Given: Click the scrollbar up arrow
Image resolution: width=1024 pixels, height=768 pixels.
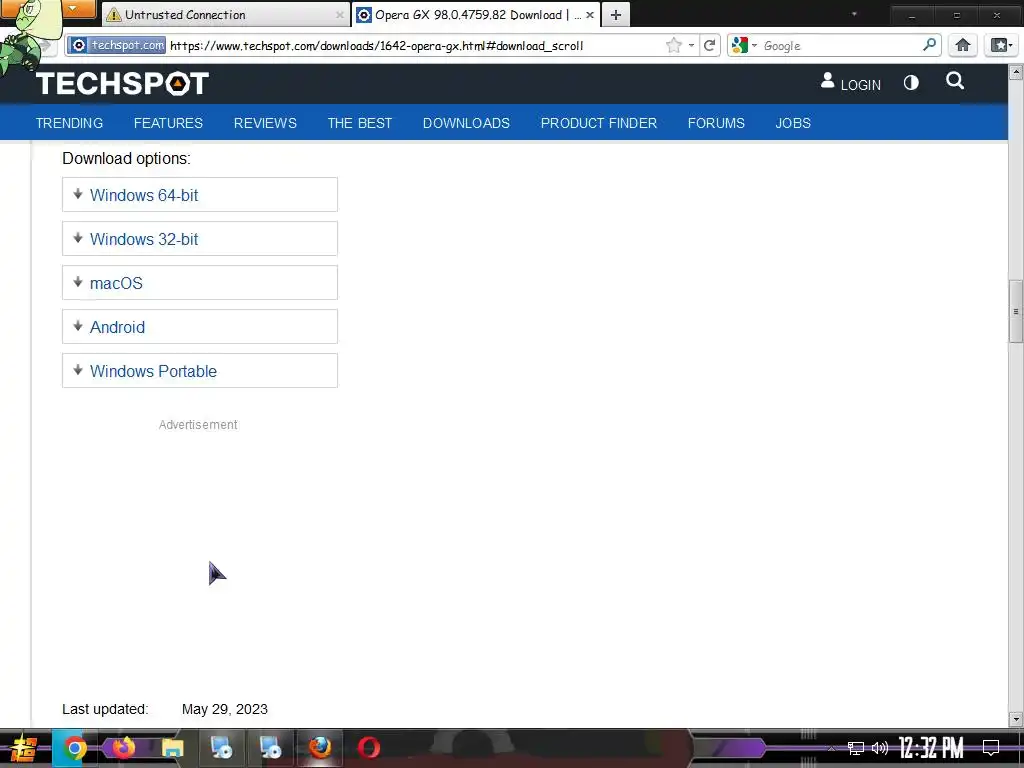Looking at the screenshot, I should pos(1016,72).
